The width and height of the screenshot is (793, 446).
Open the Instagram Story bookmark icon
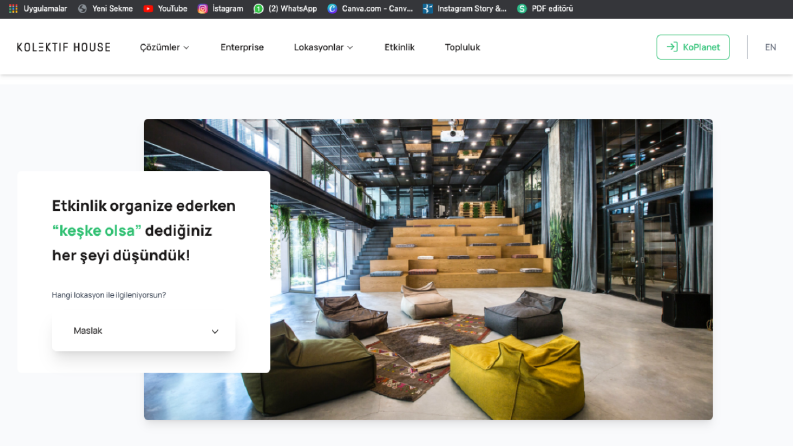[427, 9]
